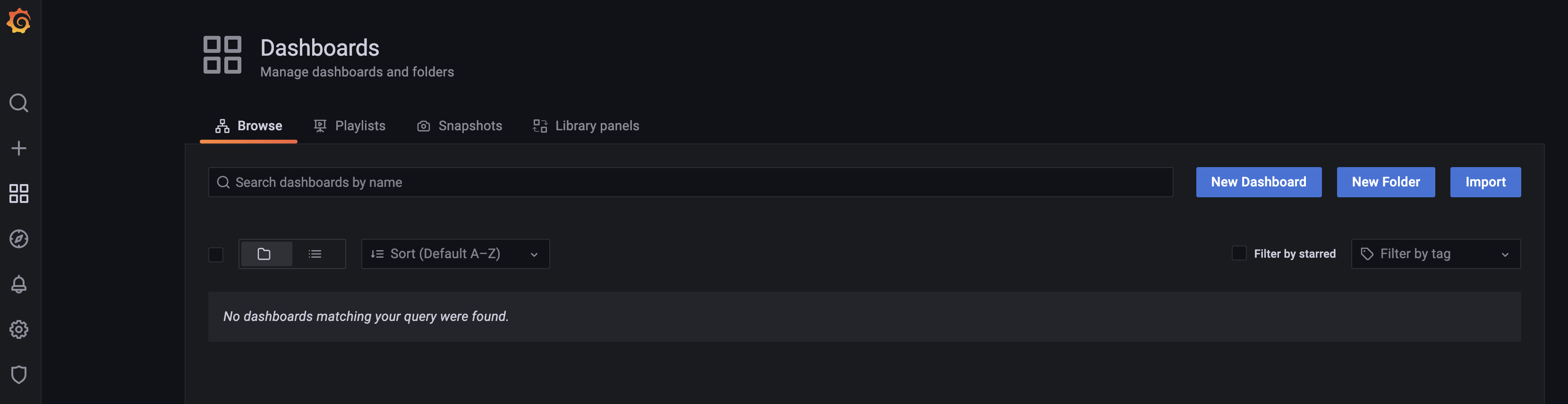Toggle folder view layout
Screen dimensions: 1568x404
[x=266, y=254]
